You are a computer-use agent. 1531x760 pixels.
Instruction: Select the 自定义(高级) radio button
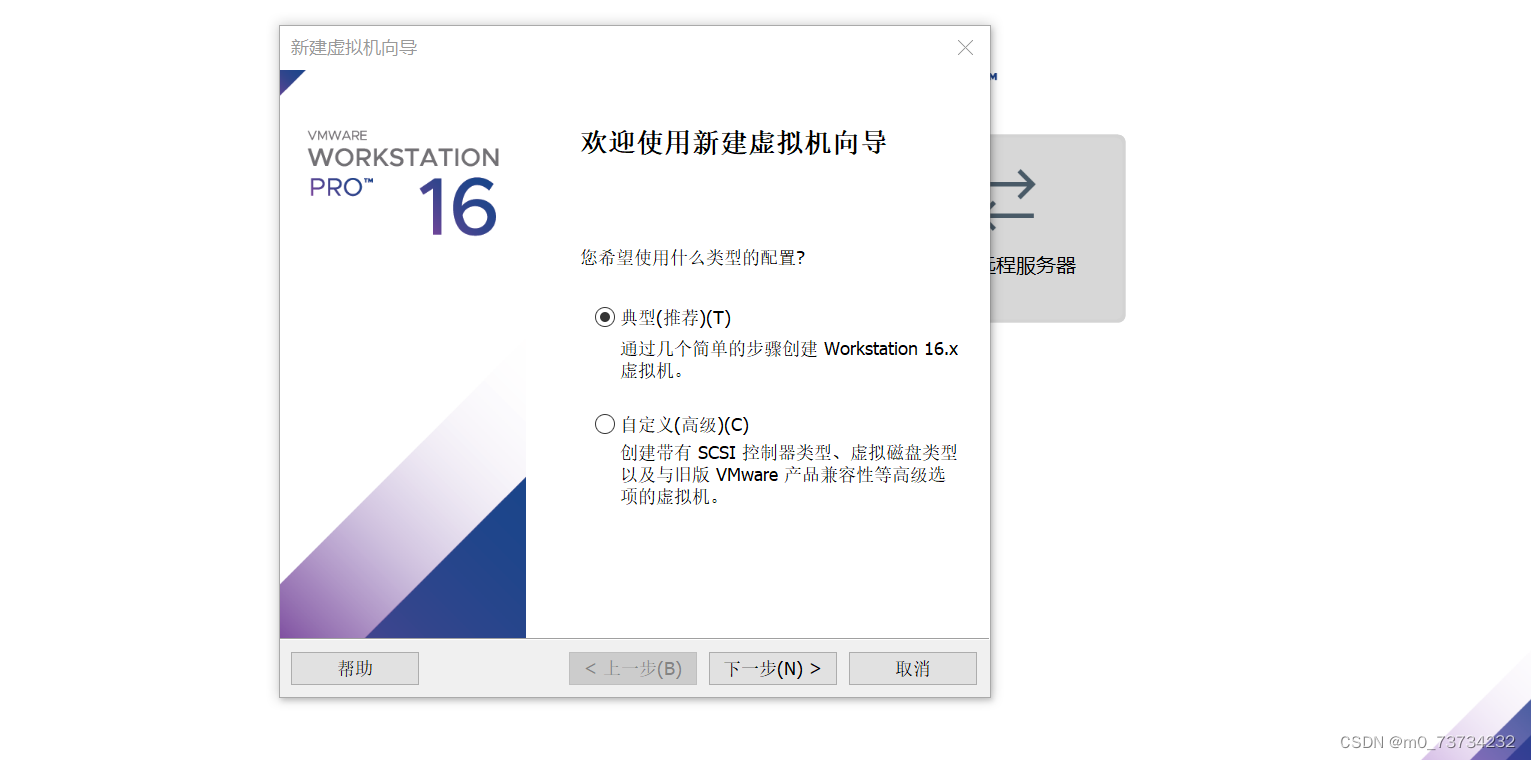point(604,424)
